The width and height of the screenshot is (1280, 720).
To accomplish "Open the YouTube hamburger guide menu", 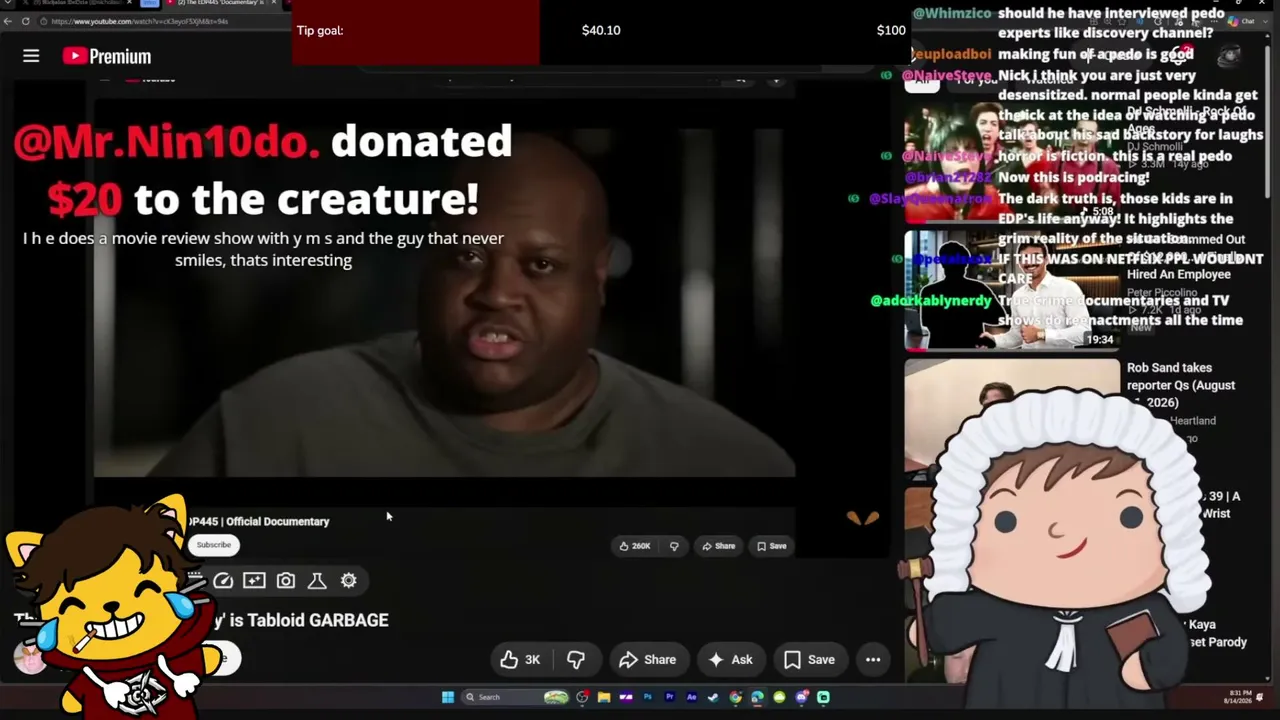I will coord(31,56).
